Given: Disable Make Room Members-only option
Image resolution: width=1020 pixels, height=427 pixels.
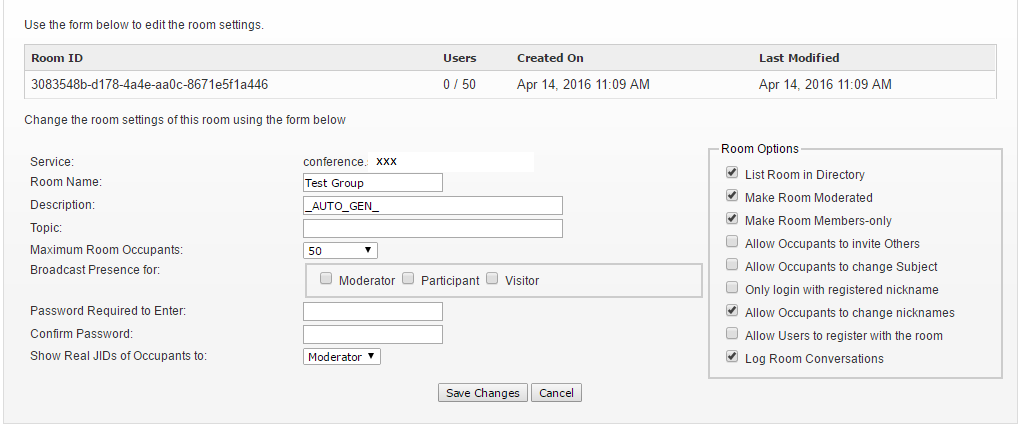Looking at the screenshot, I should pyautogui.click(x=732, y=219).
